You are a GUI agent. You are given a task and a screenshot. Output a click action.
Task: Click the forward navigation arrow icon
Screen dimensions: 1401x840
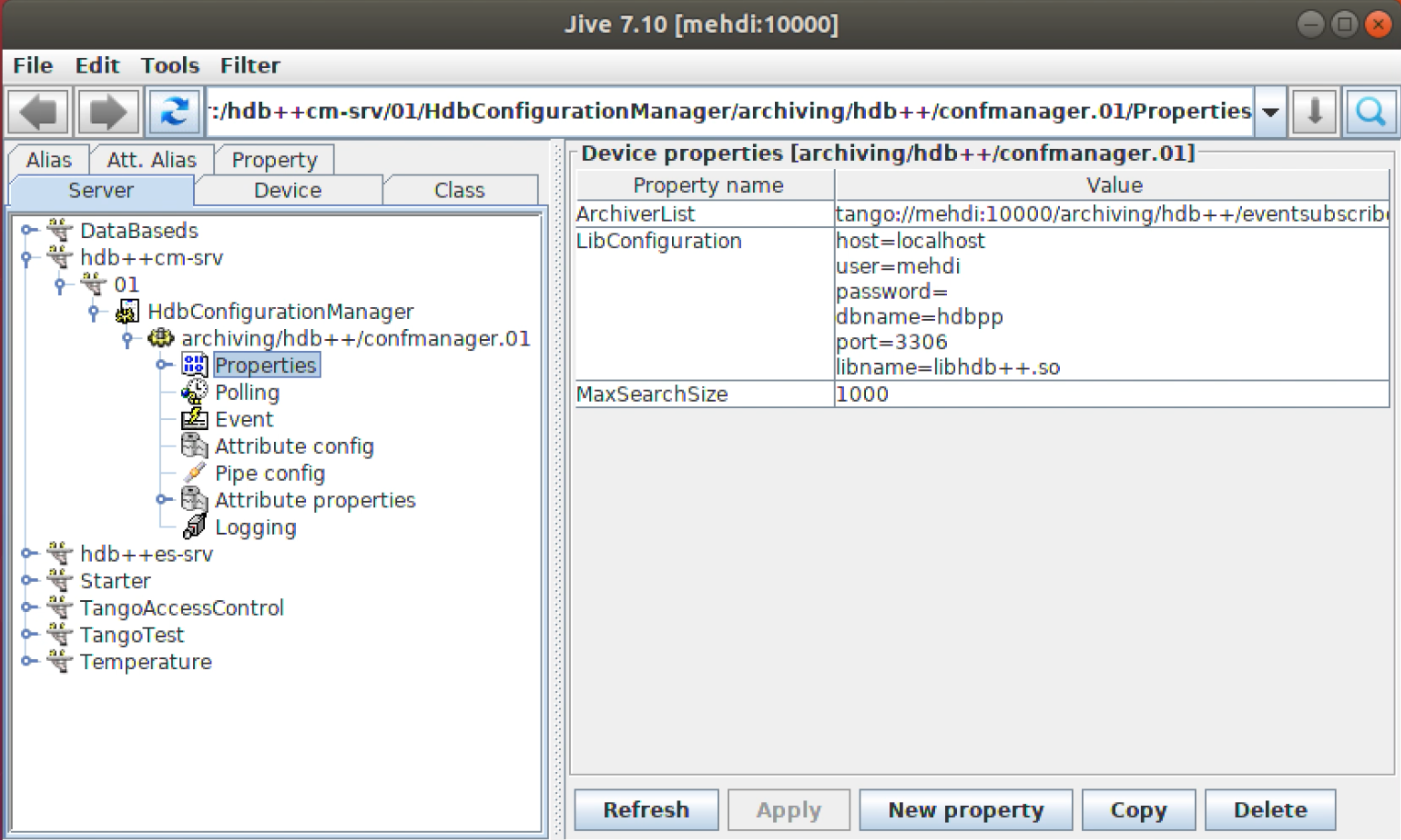108,112
